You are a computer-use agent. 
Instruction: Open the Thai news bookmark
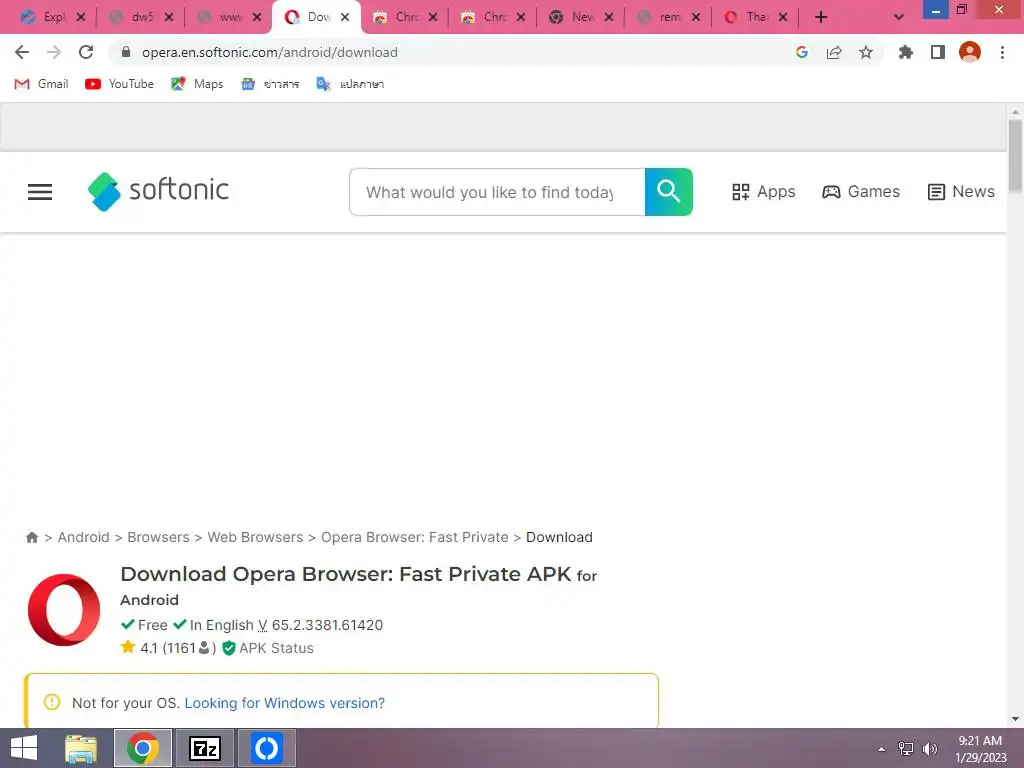coord(270,84)
